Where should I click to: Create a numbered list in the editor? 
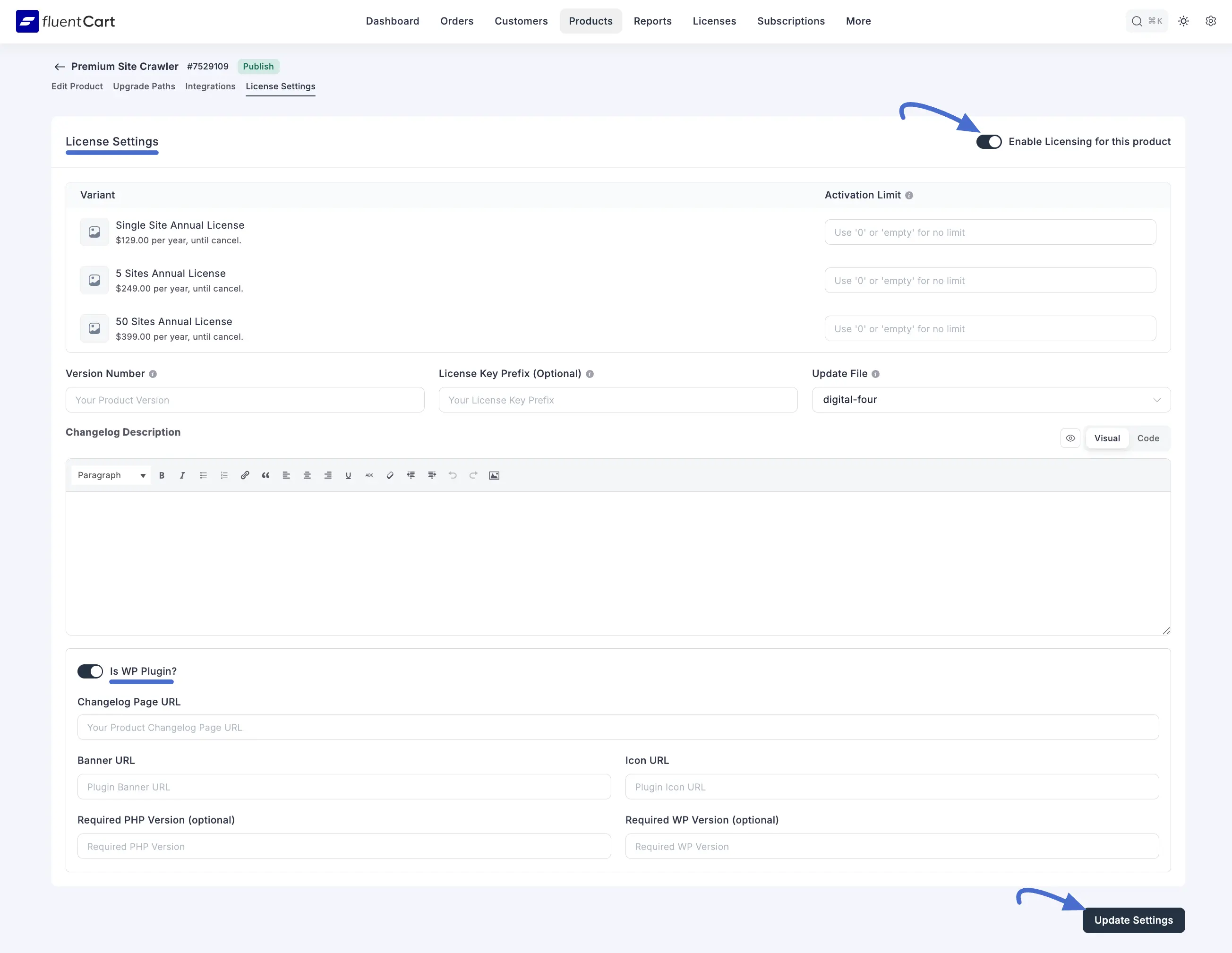click(x=224, y=475)
